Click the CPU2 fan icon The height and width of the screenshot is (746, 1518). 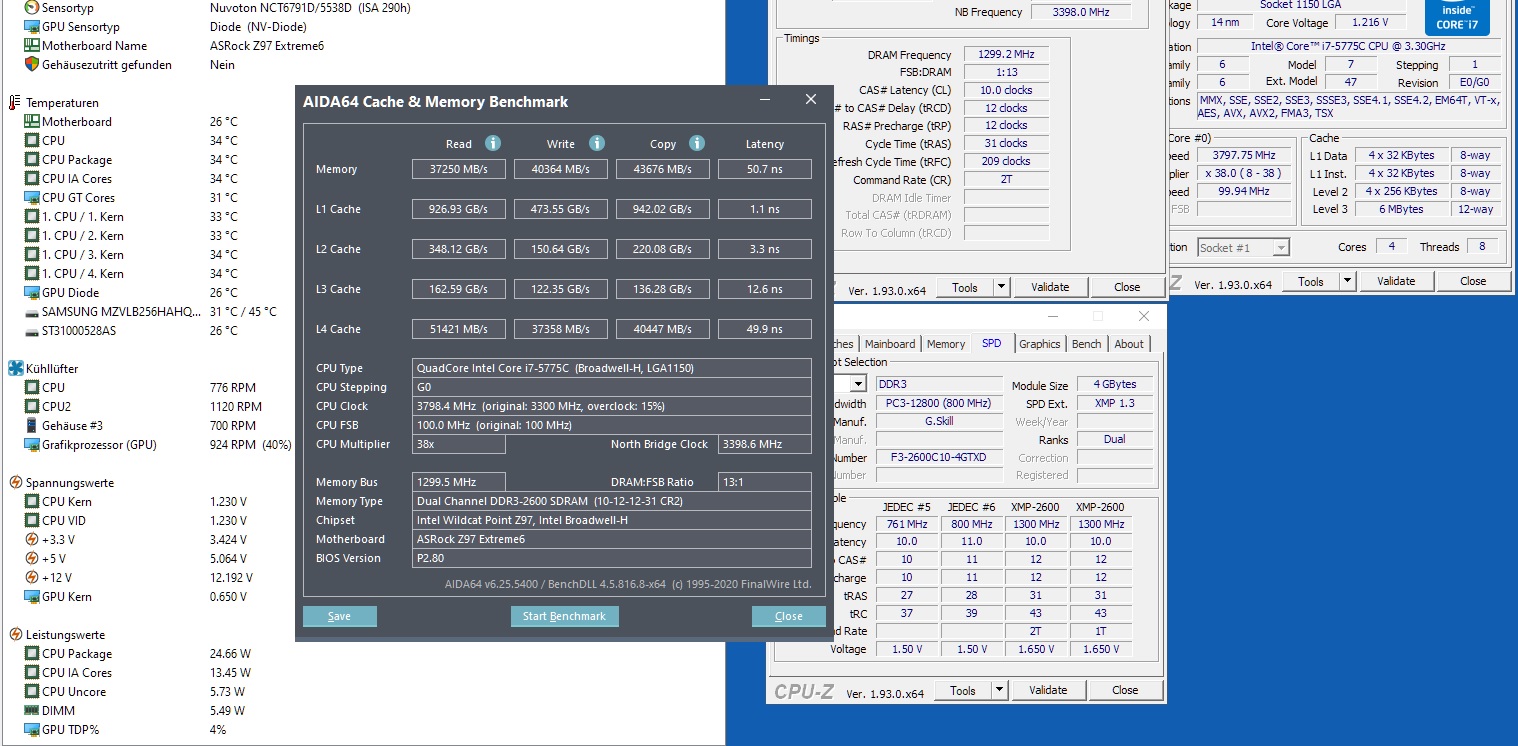tap(32, 406)
